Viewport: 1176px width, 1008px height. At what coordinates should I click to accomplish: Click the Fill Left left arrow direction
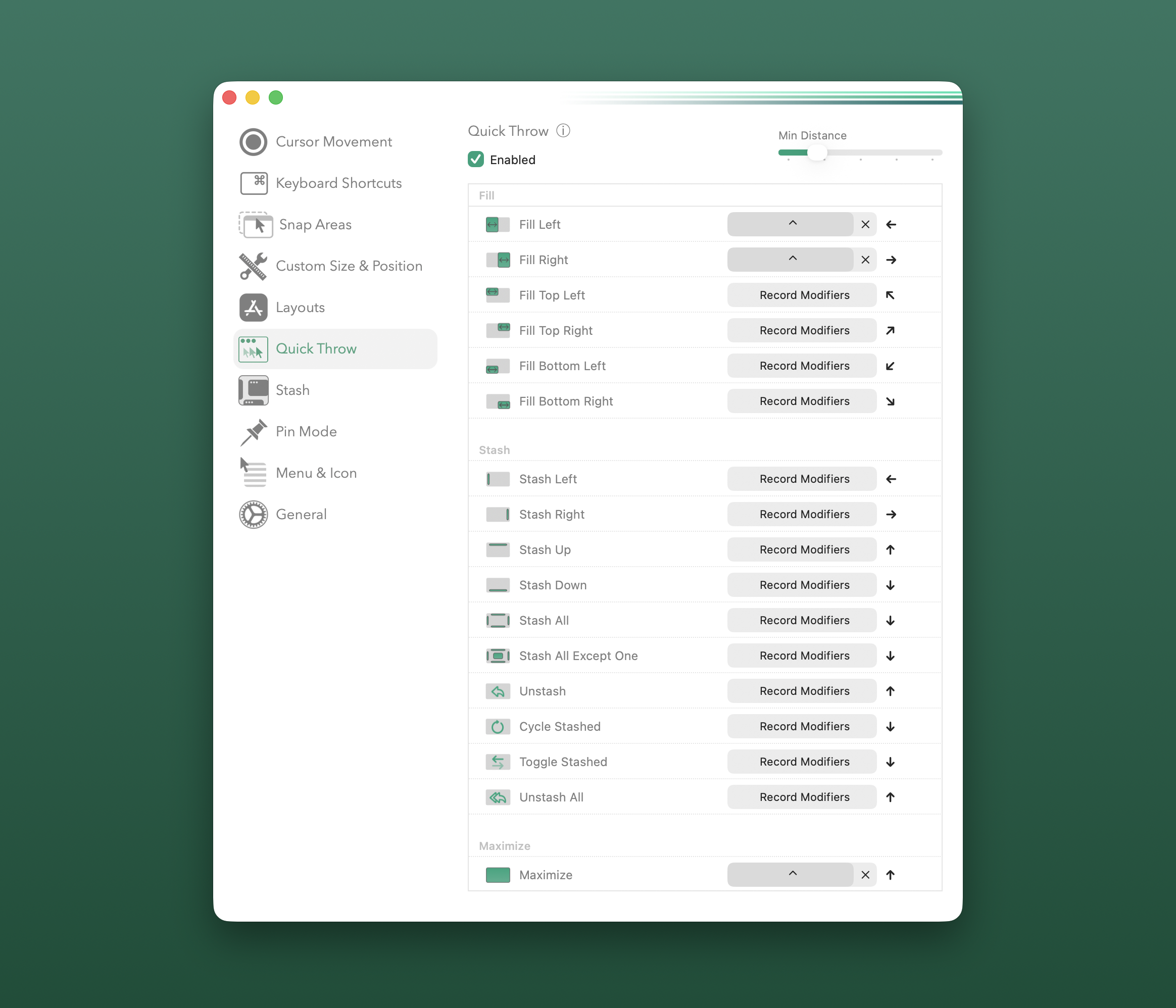pyautogui.click(x=891, y=225)
